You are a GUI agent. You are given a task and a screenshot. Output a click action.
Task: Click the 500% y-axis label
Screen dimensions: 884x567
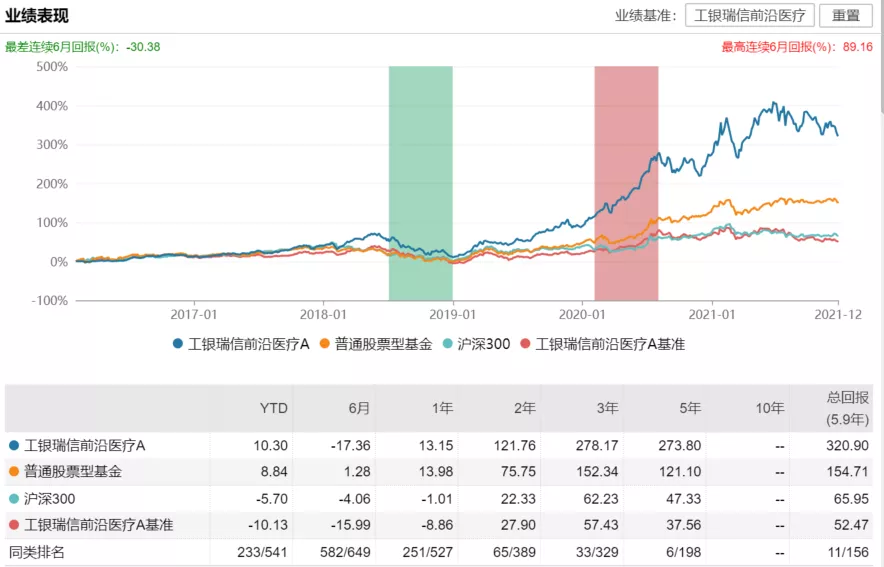(52, 67)
